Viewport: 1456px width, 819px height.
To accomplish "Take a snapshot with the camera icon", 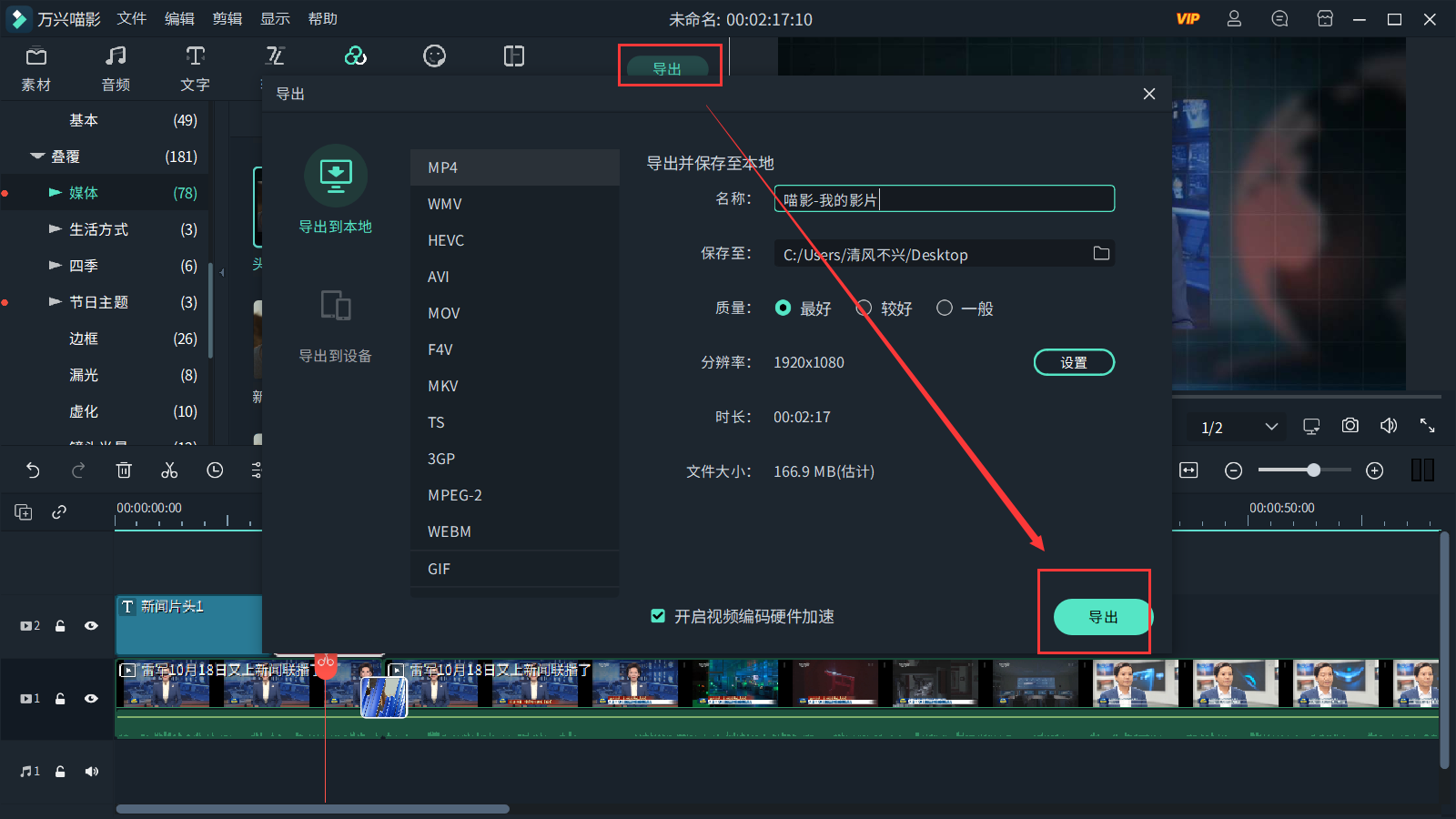I will (x=1350, y=425).
